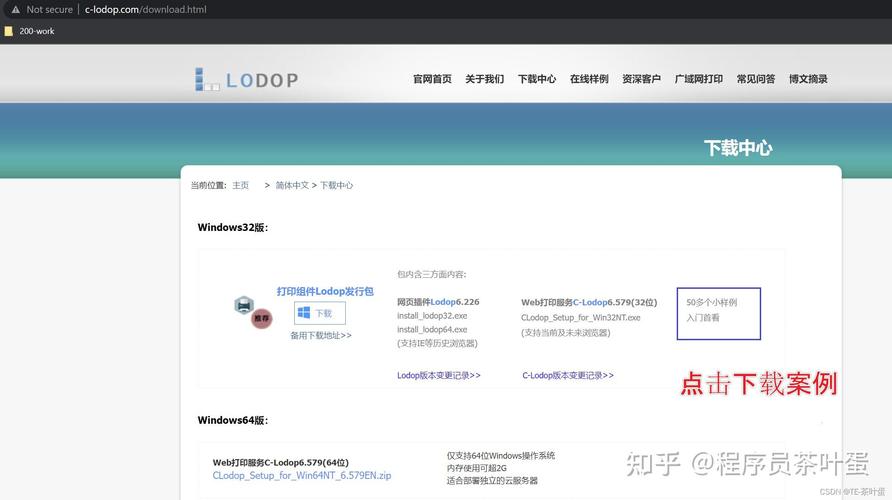Image resolution: width=892 pixels, height=500 pixels.
Task: Click the Windows64版 heading
Action: [233, 420]
